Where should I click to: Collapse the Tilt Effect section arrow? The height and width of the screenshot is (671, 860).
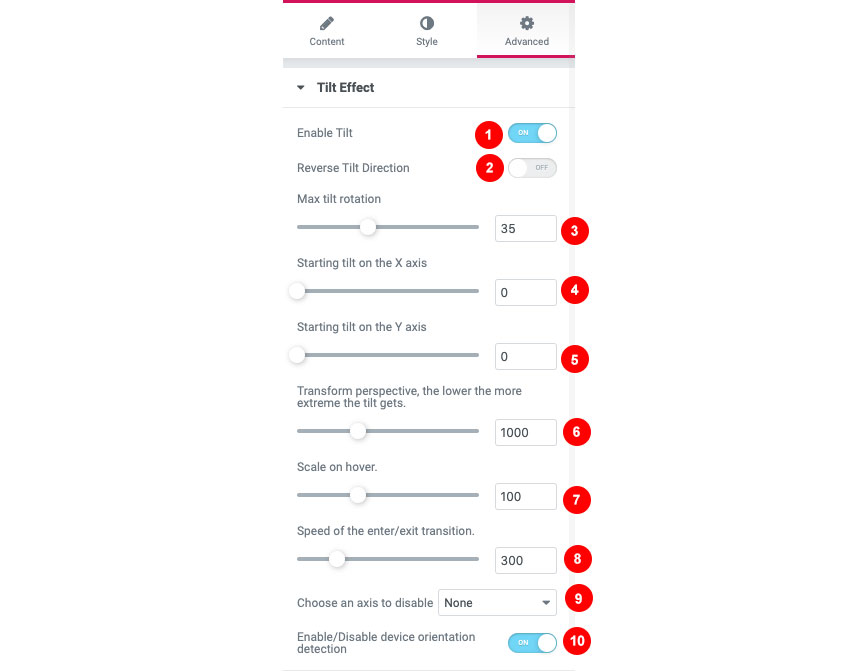[x=301, y=88]
